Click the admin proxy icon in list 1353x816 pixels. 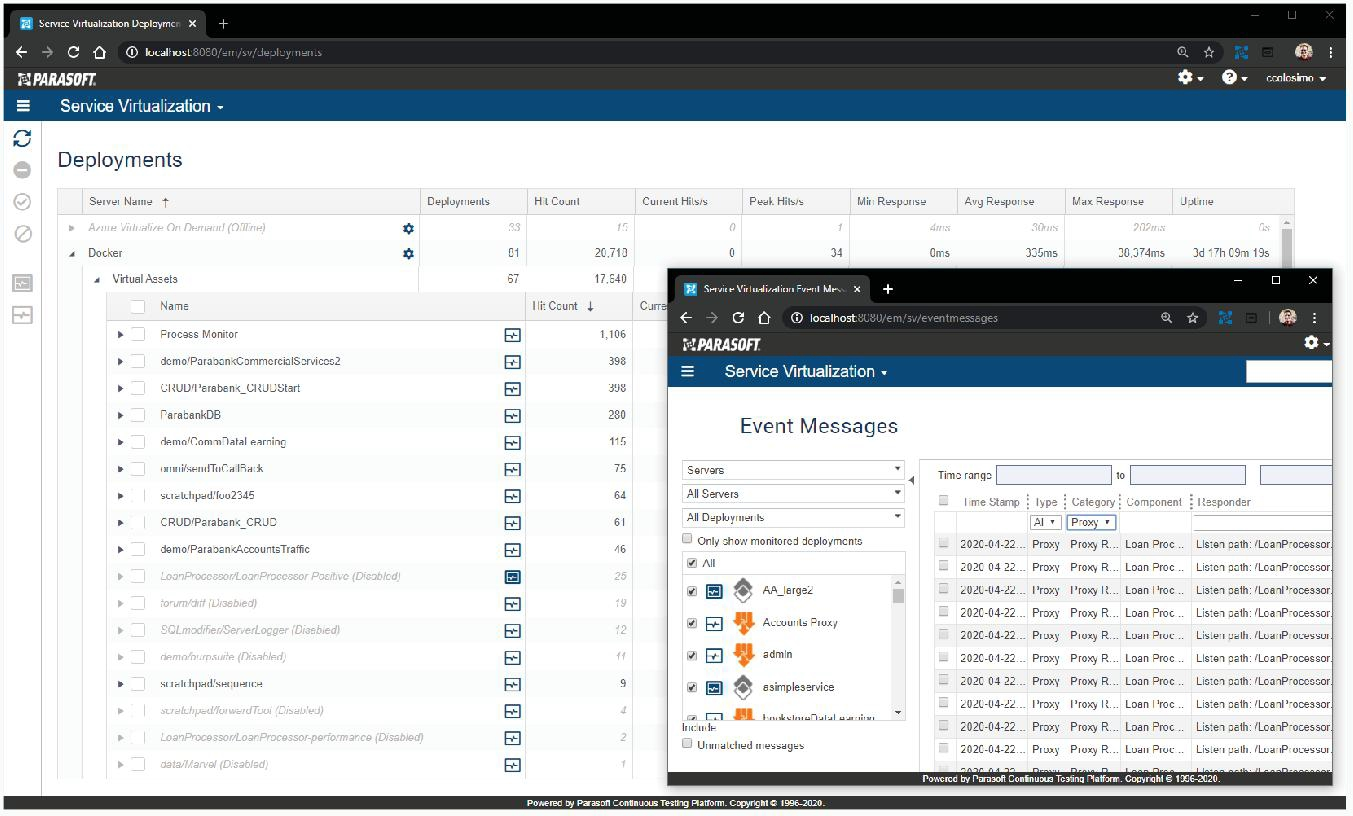coord(743,654)
